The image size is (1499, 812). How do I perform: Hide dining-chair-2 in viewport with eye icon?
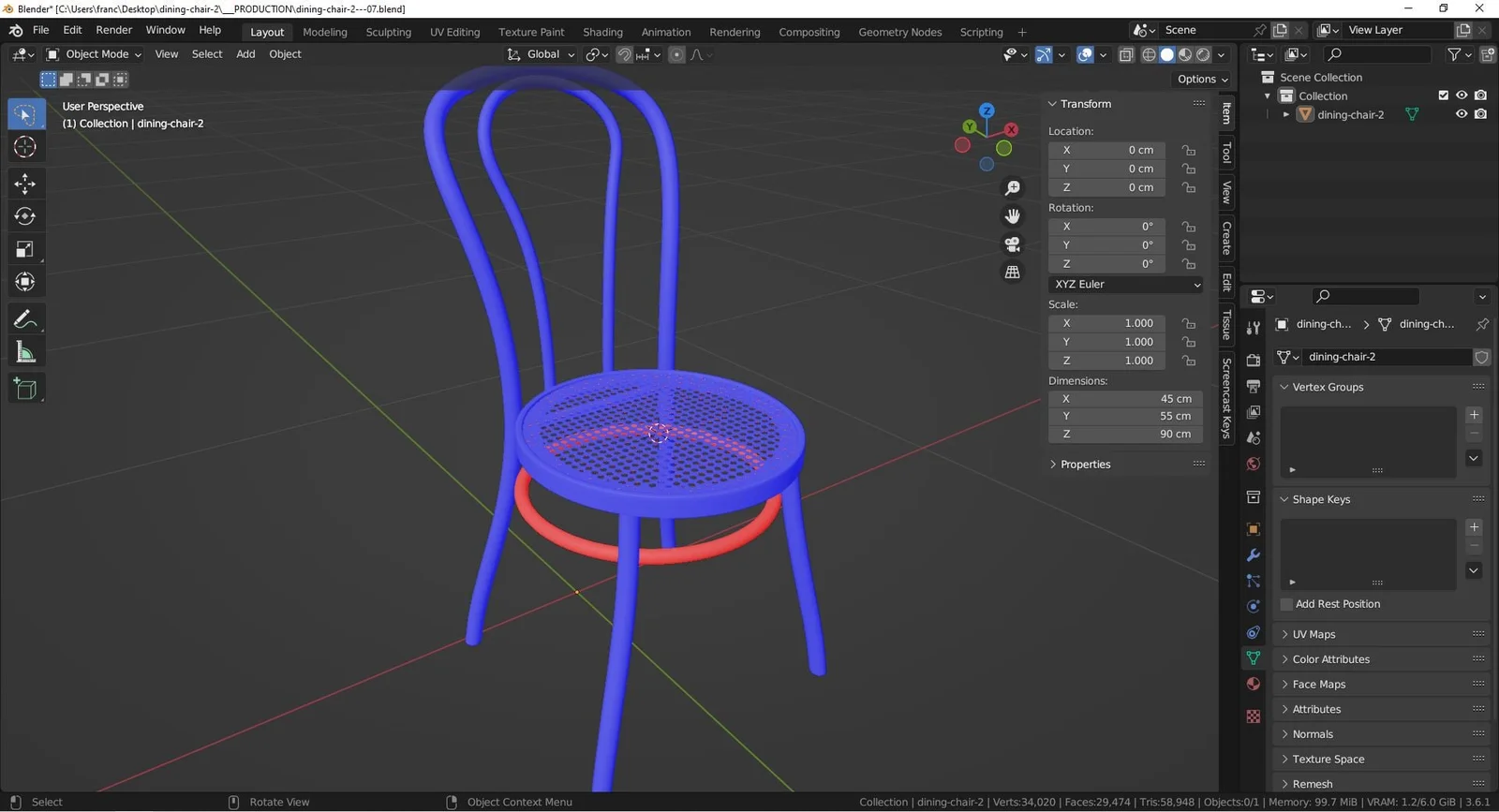coord(1461,114)
